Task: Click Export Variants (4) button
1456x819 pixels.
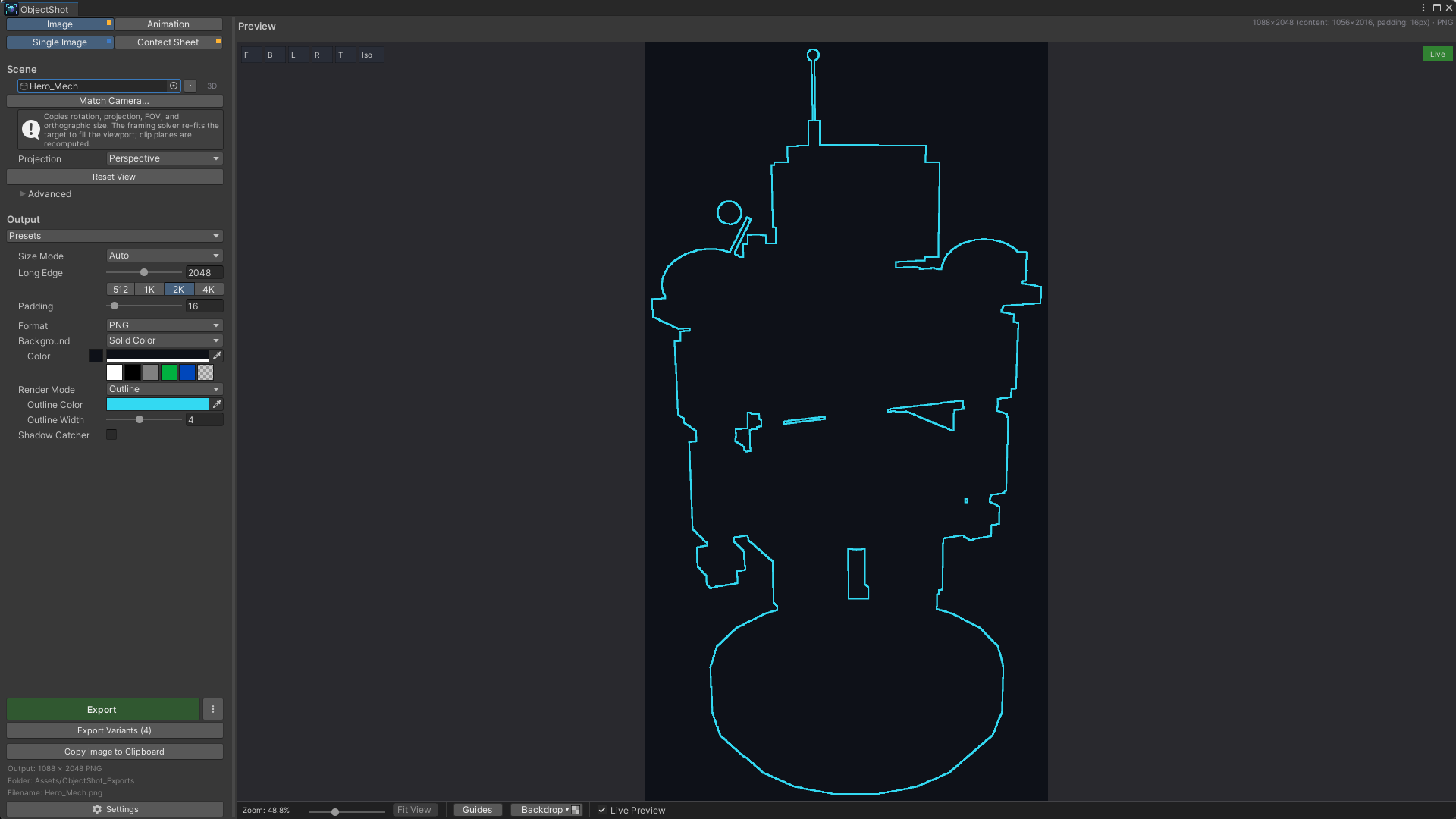Action: (115, 730)
